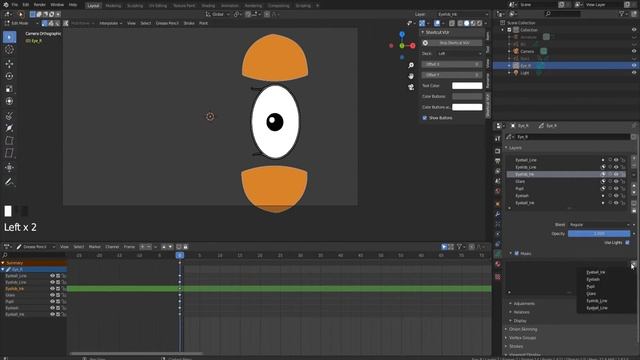Click the Annotate pencil tool at the toolbar bottom
This screenshot has height=360, width=640.
click(x=9, y=182)
